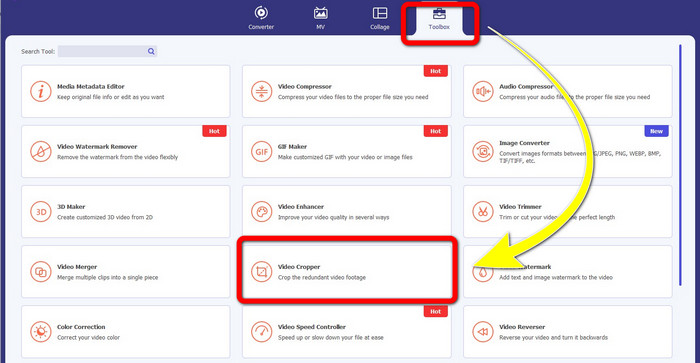Screen dimensions: 700x363
Task: Click 'Correct your video color' description
Action: [88, 338]
